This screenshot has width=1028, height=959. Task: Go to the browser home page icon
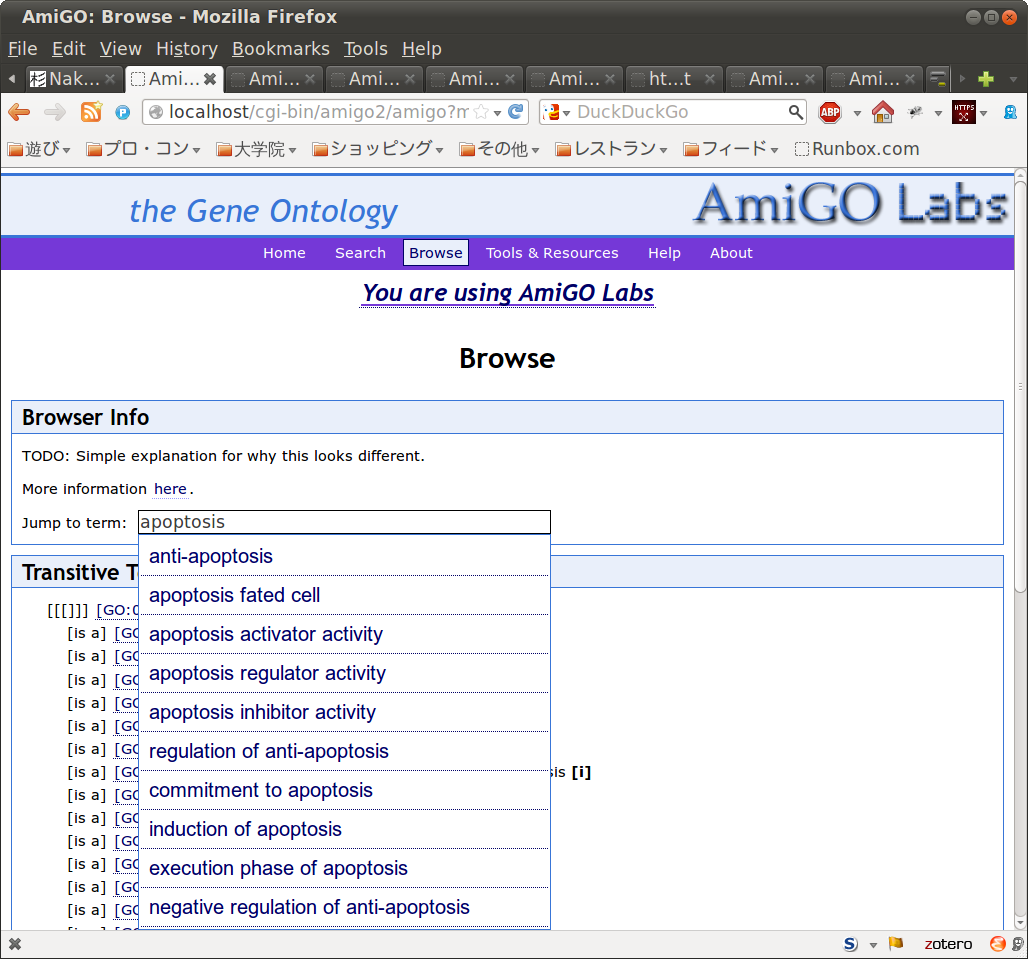click(882, 112)
